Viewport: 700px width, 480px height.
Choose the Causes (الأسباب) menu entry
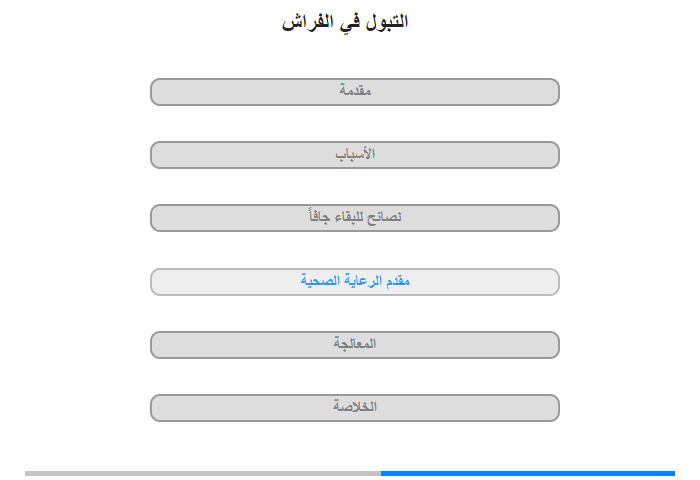pyautogui.click(x=354, y=155)
